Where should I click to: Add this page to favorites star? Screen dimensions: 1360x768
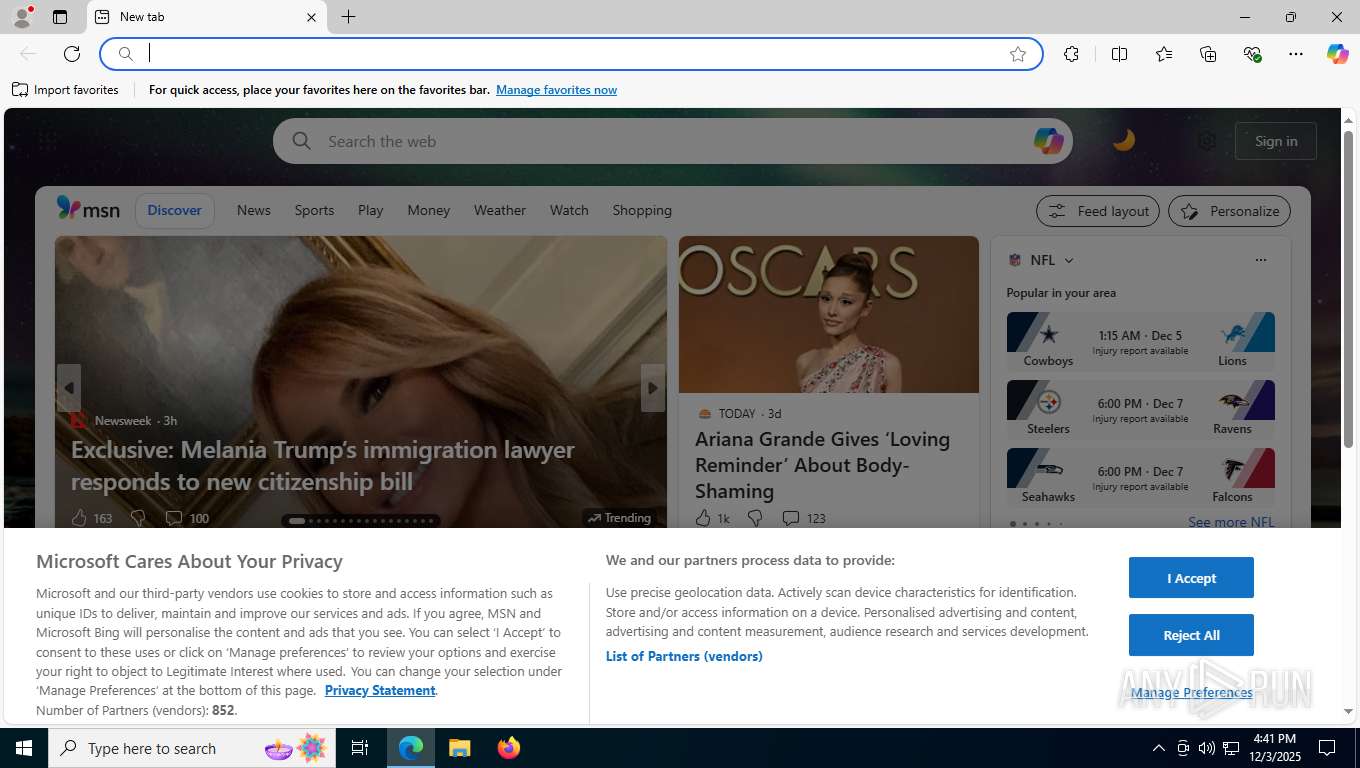click(x=1018, y=54)
